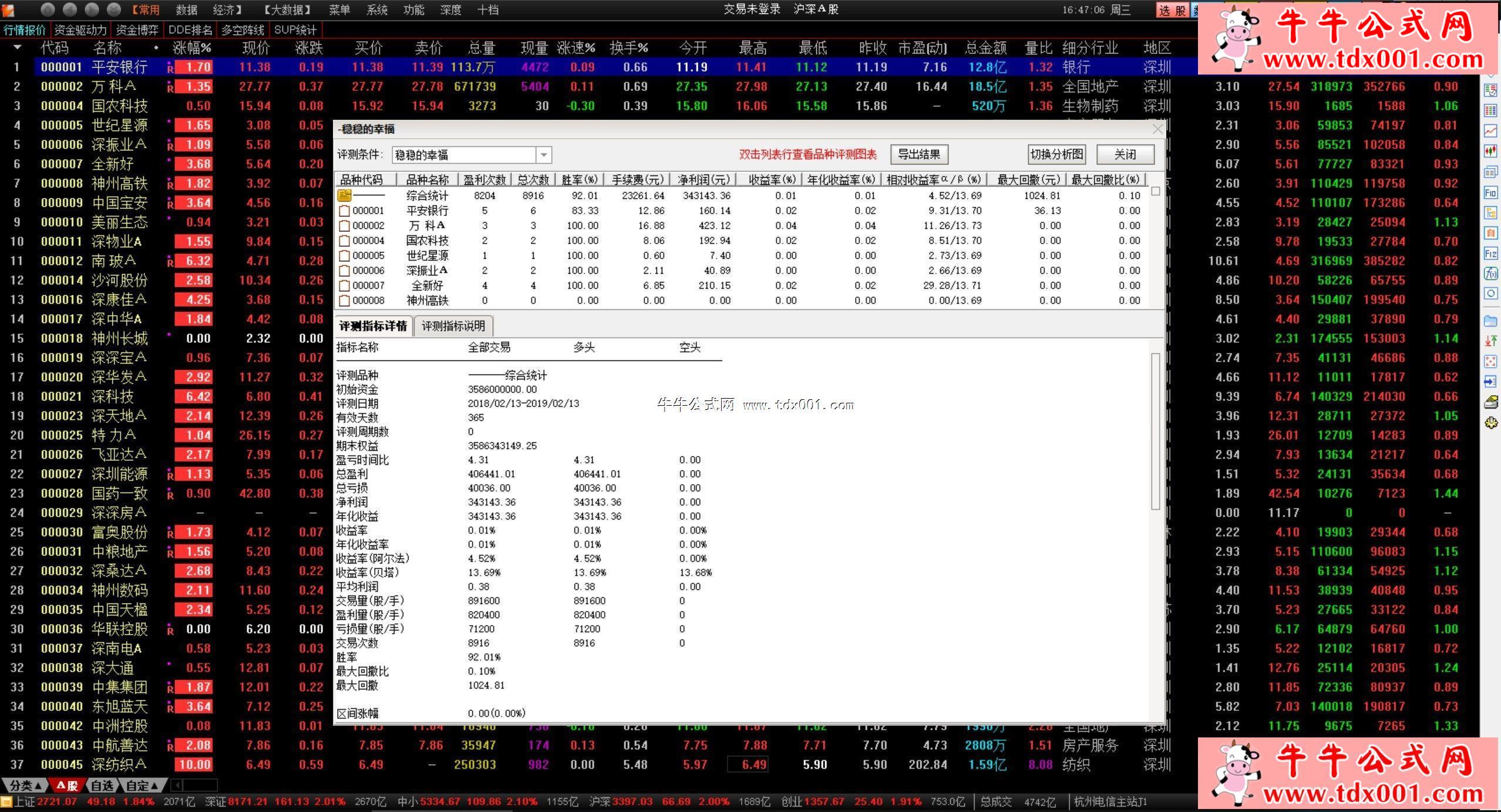This screenshot has width=1501, height=812.
Task: Click the round forward-arrow navigation button
Action: (92, 9)
